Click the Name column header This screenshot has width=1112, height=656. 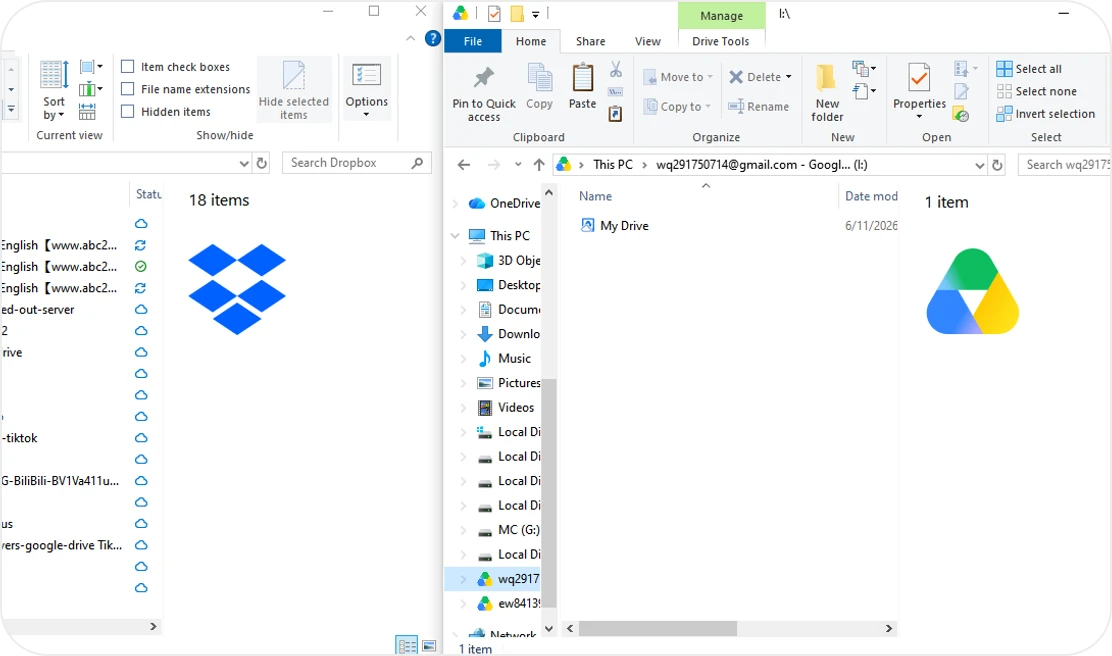coord(595,196)
